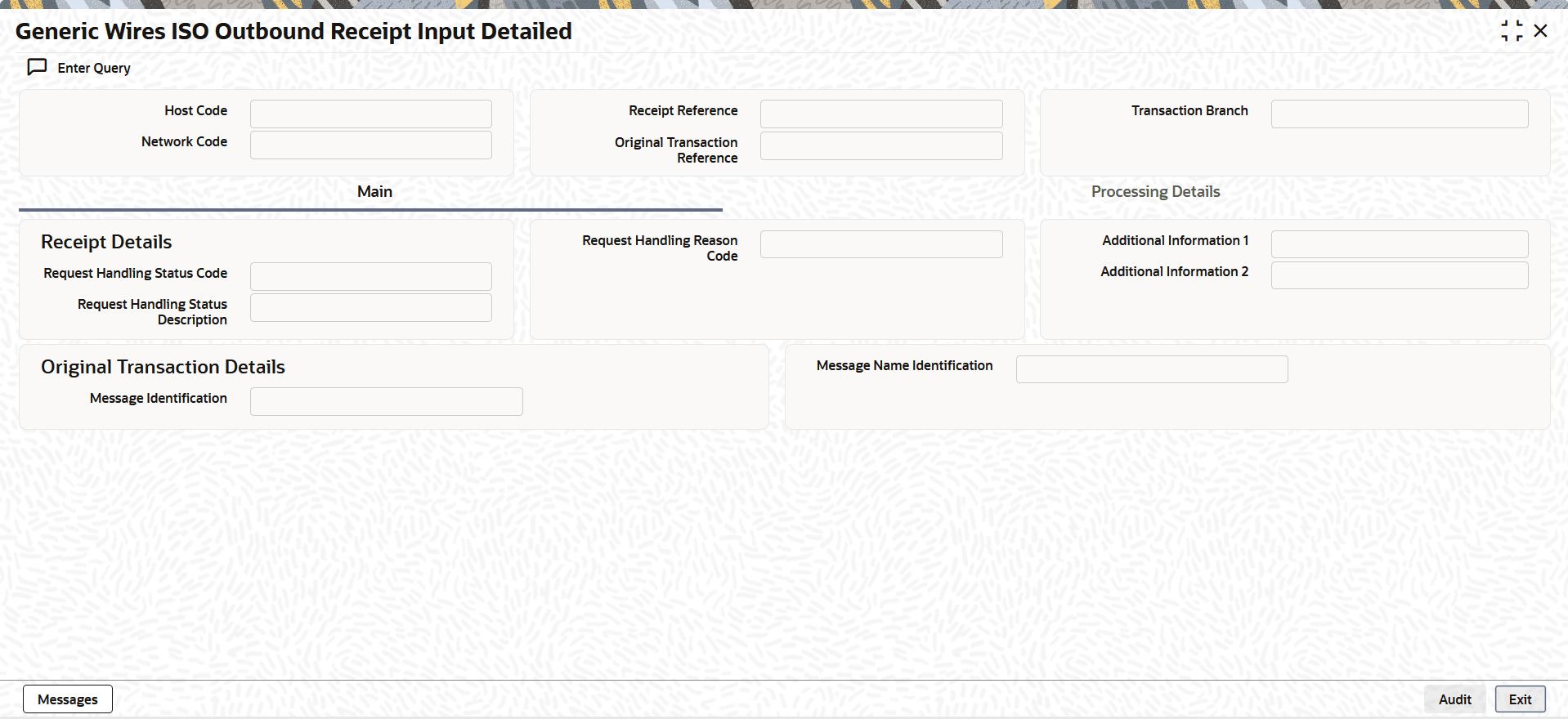This screenshot has height=719, width=1568.
Task: Click the Transaction Branch label
Action: pyautogui.click(x=1189, y=110)
